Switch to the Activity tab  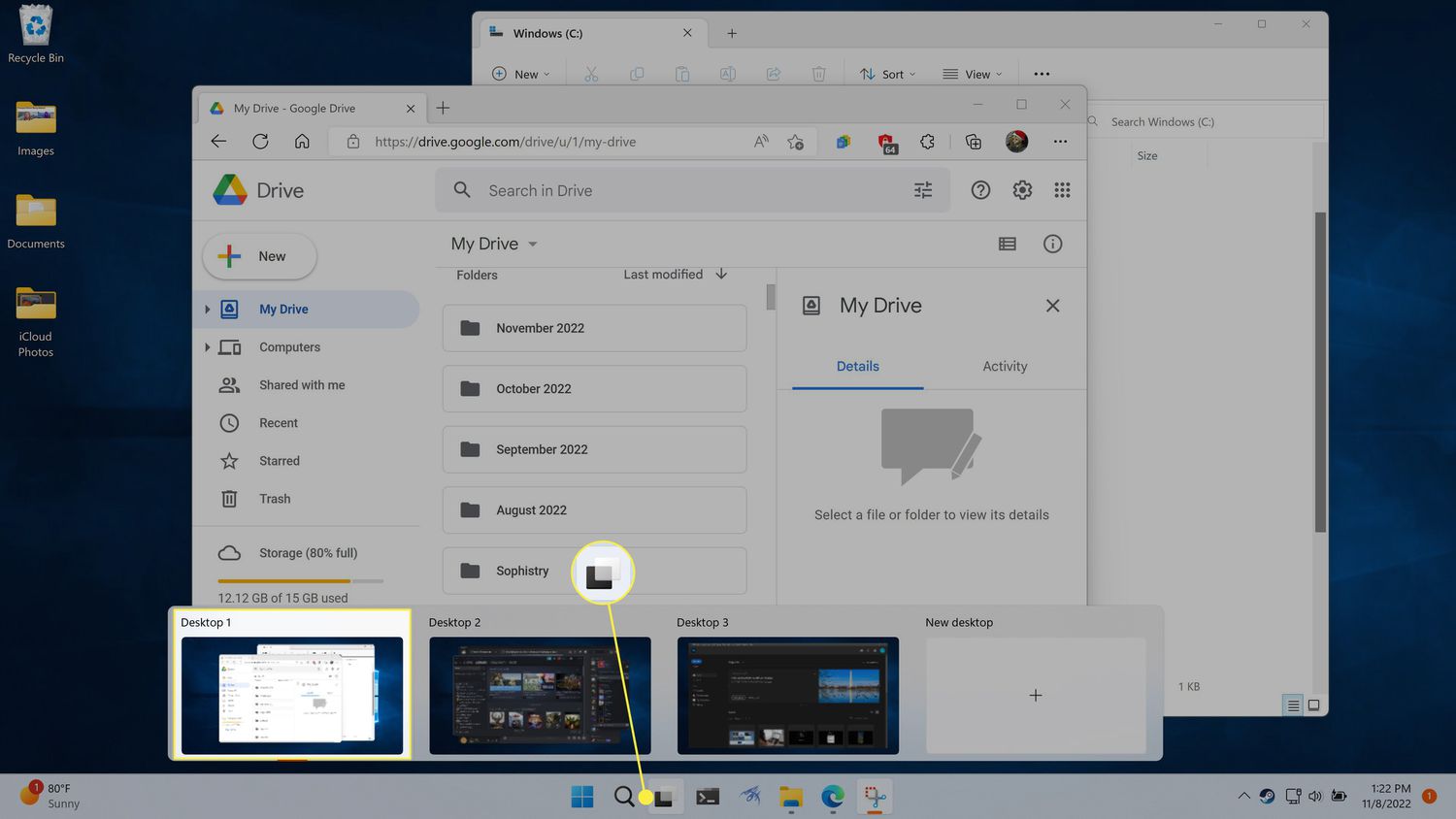pos(1005,367)
